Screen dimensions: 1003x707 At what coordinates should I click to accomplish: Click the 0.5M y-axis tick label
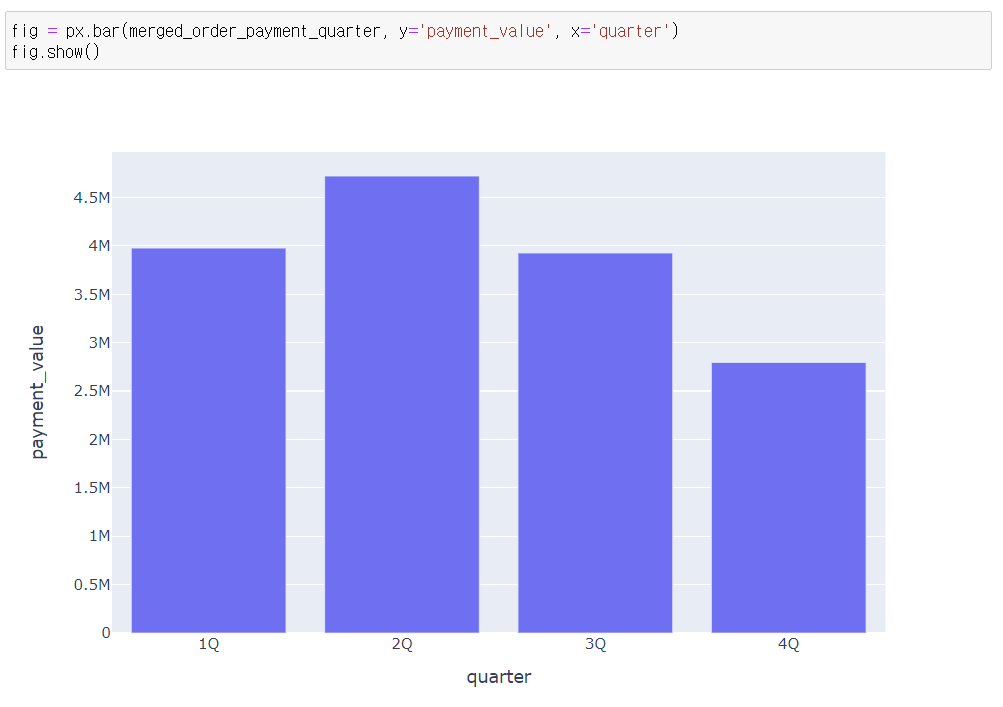pos(92,584)
